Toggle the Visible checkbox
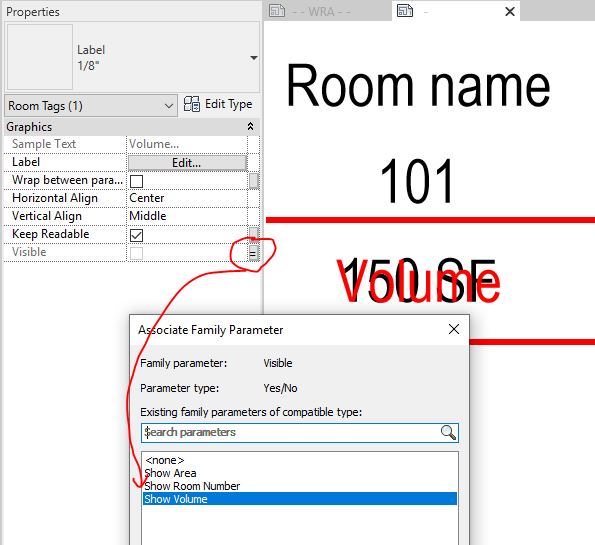 click(x=136, y=253)
